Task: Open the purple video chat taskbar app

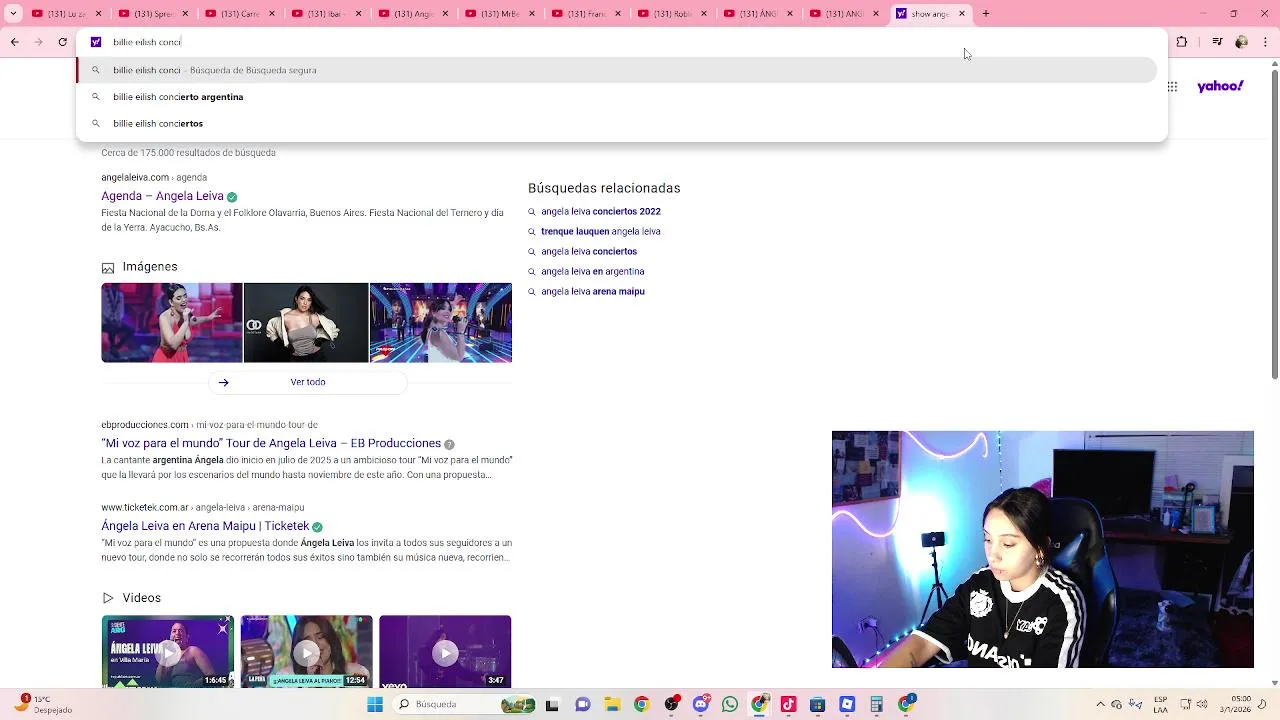Action: coord(582,704)
